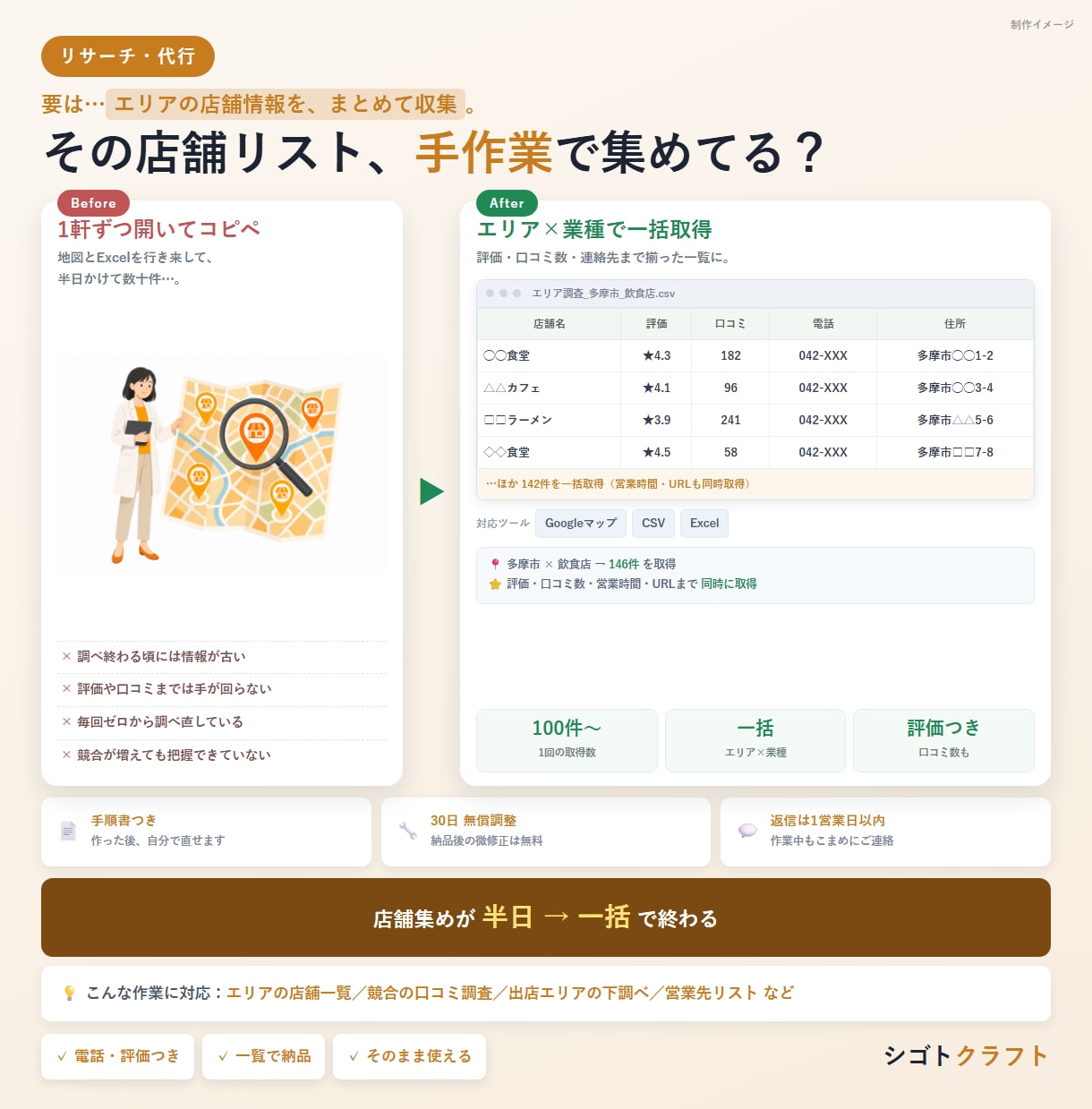Viewport: 1092px width, 1109px height.
Task: Click the green play arrow between Before and After
Action: tap(431, 491)
